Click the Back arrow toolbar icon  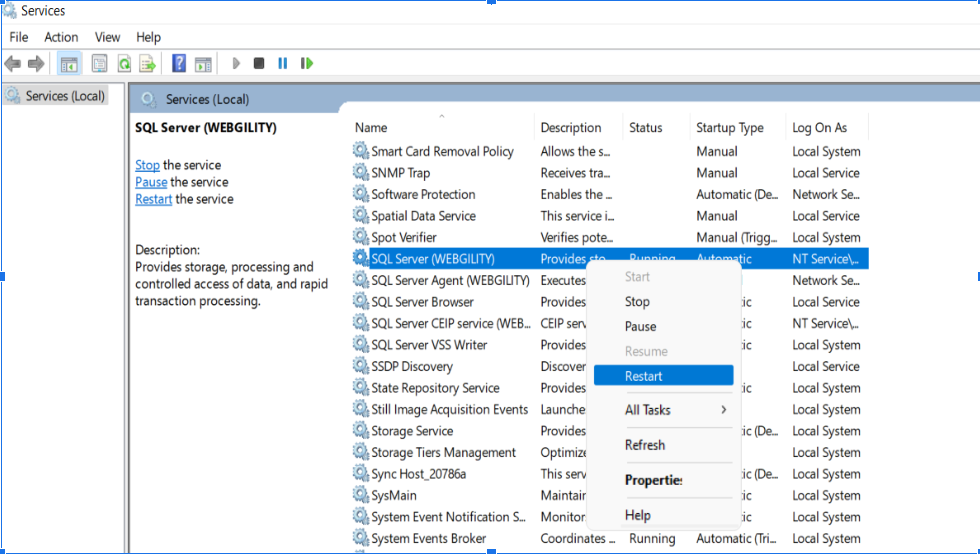[12, 63]
